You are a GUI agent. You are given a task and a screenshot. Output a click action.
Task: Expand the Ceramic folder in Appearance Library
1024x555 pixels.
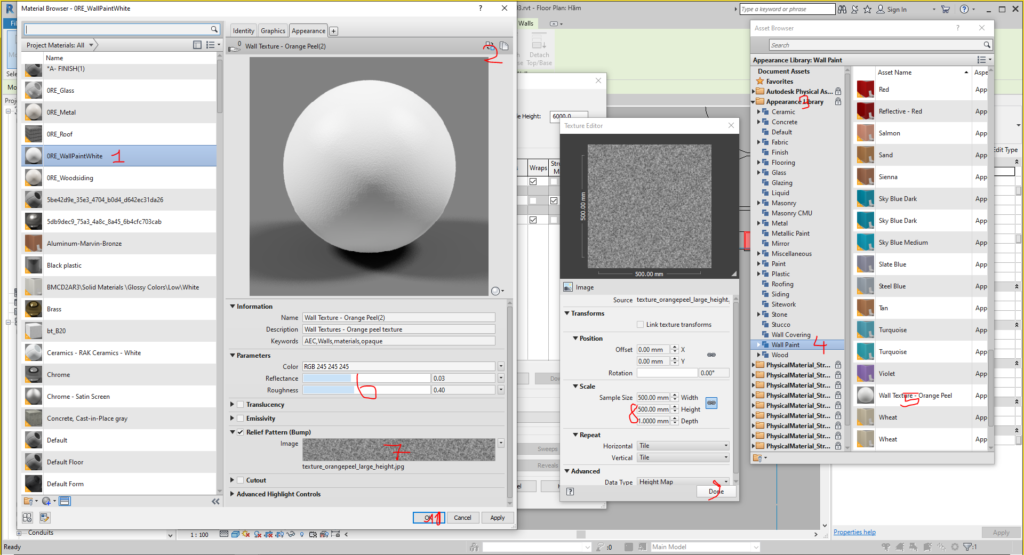pyautogui.click(x=760, y=112)
